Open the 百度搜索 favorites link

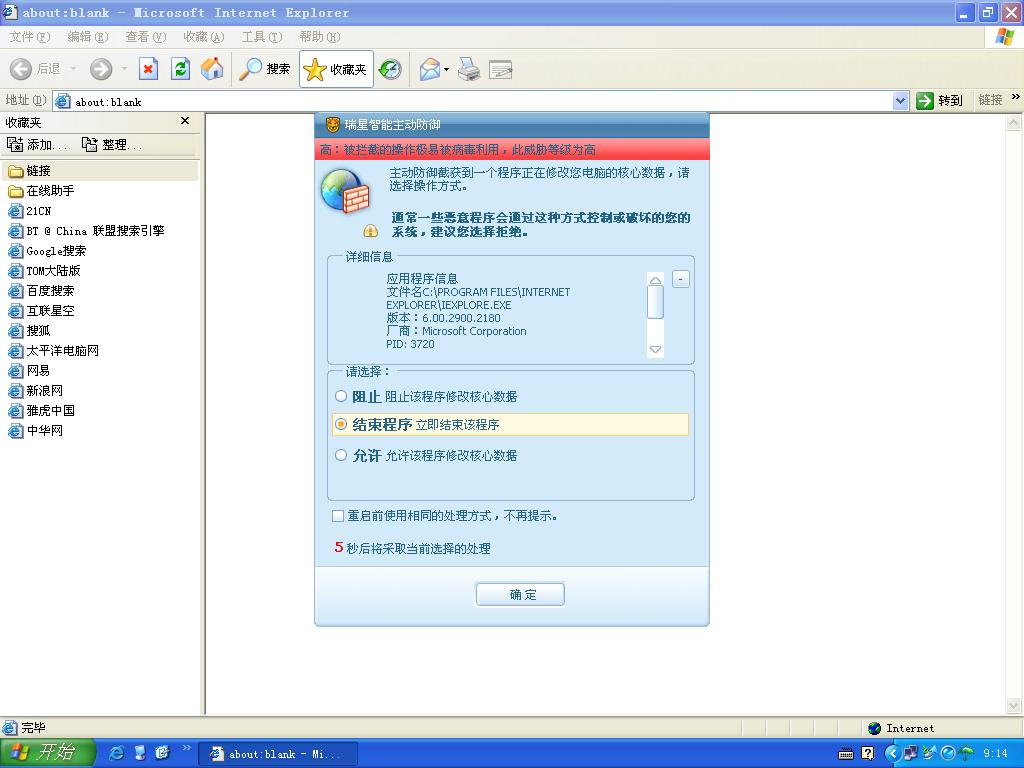point(50,291)
